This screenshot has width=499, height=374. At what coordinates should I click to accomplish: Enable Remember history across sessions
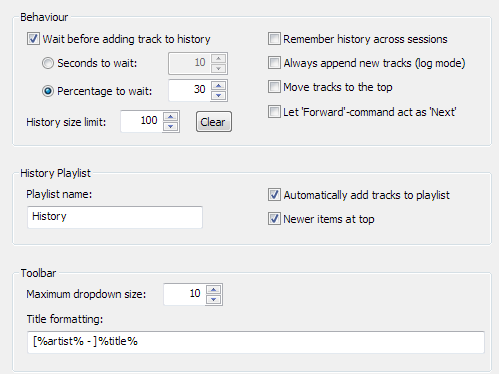click(x=274, y=39)
